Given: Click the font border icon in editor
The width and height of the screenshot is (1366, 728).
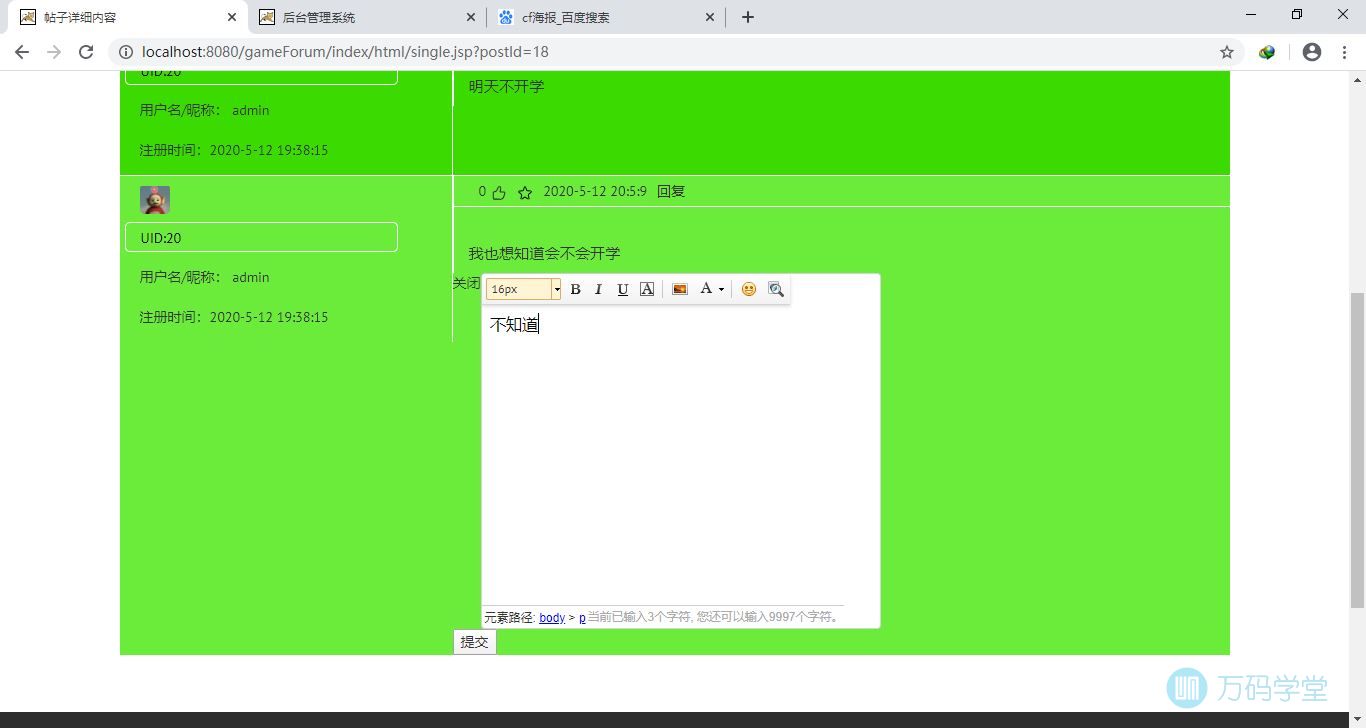Looking at the screenshot, I should click(647, 289).
